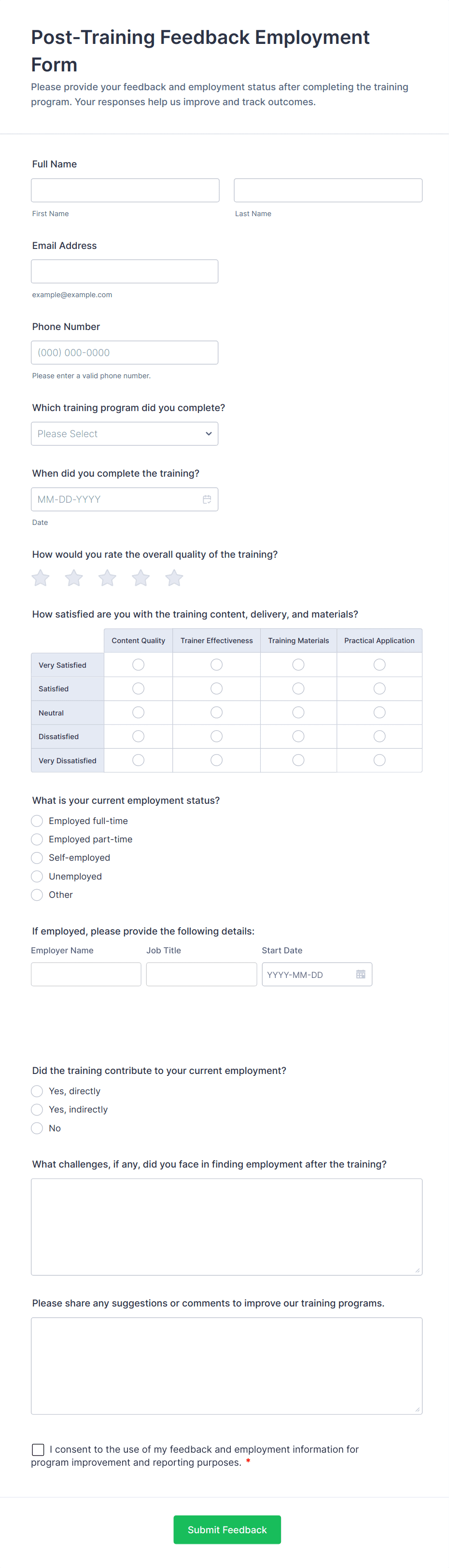
Task: Choose the Unemployed employment status
Action: pos(37,876)
